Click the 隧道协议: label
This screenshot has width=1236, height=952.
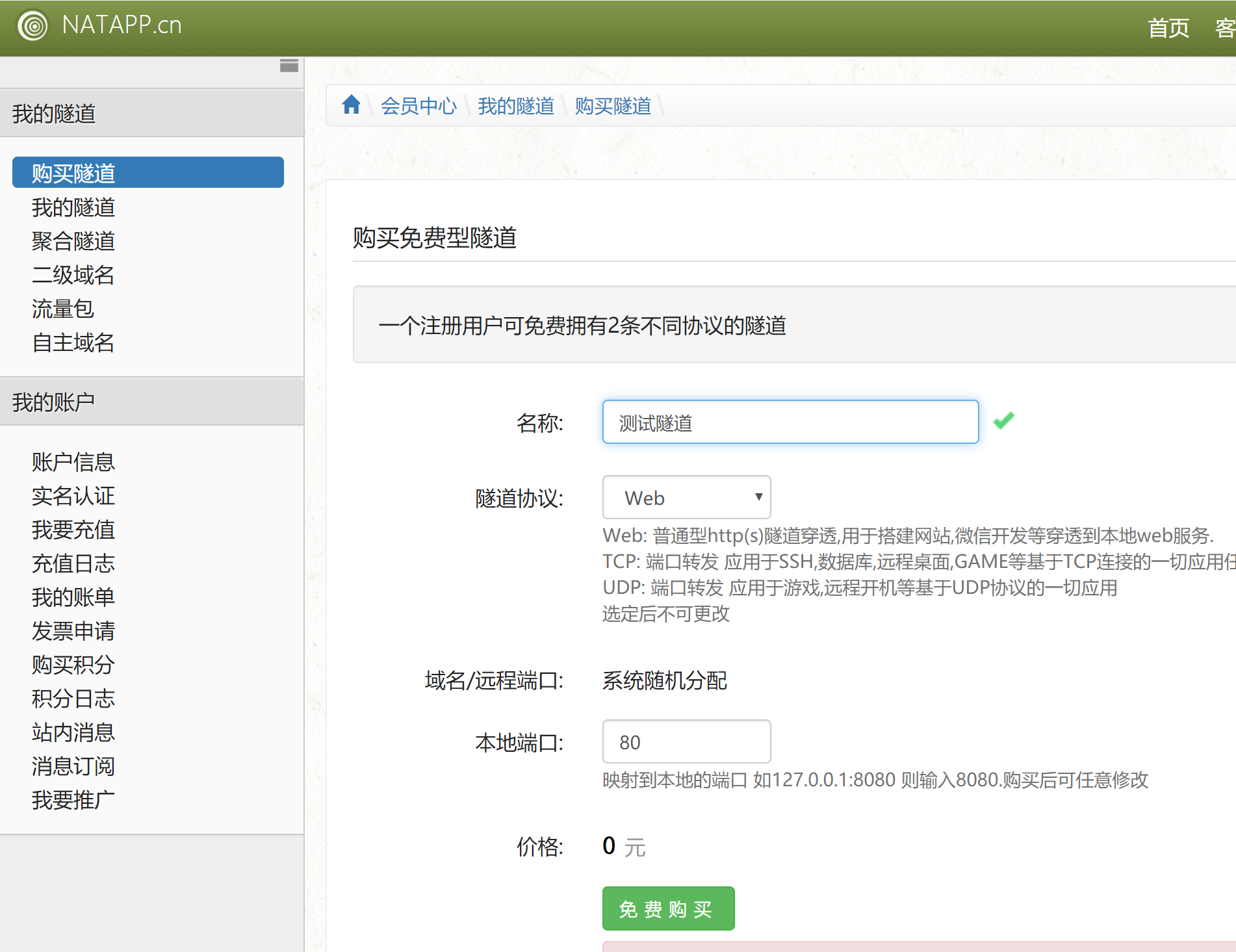pyautogui.click(x=519, y=498)
